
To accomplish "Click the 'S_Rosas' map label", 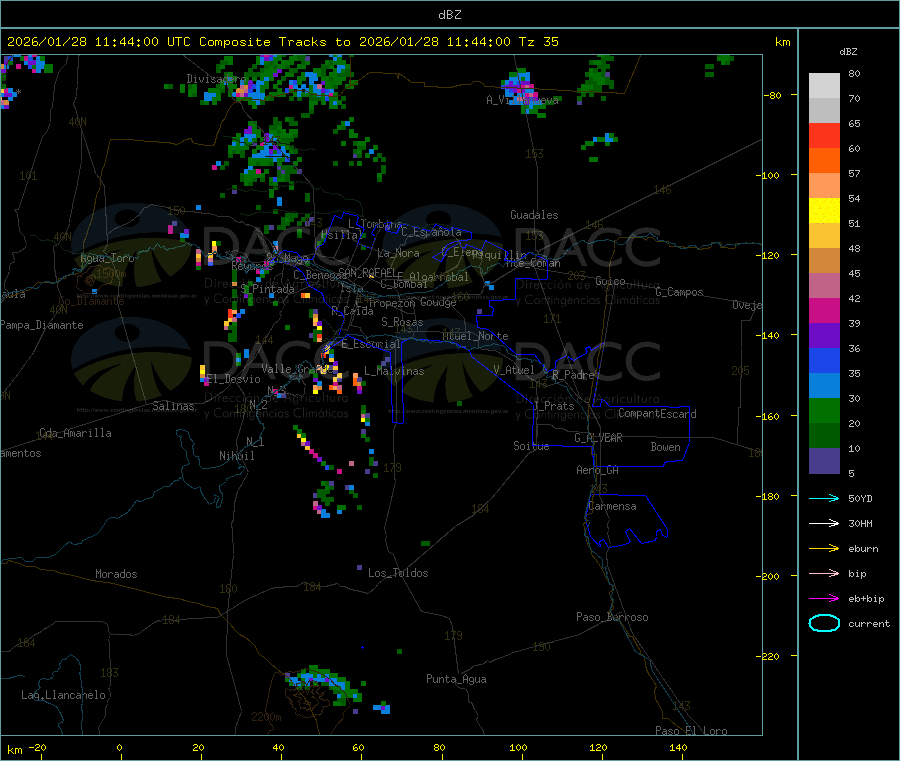I will pos(402,322).
